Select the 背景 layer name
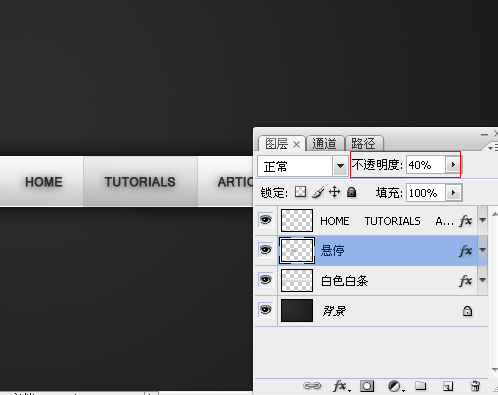Screen dimensions: 498x395 coord(334,311)
